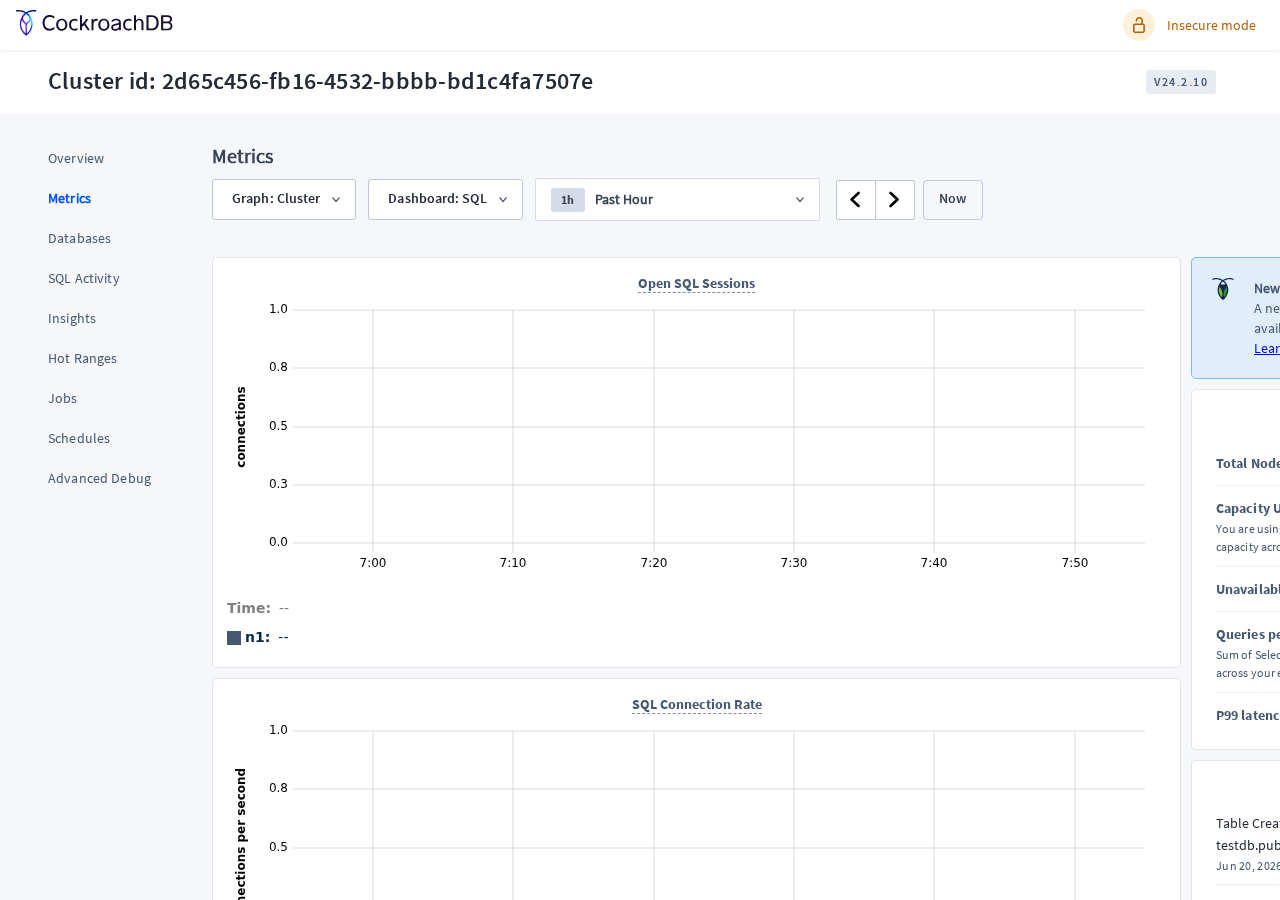Click the V24.2.10 version badge
The height and width of the screenshot is (900, 1280).
point(1181,82)
